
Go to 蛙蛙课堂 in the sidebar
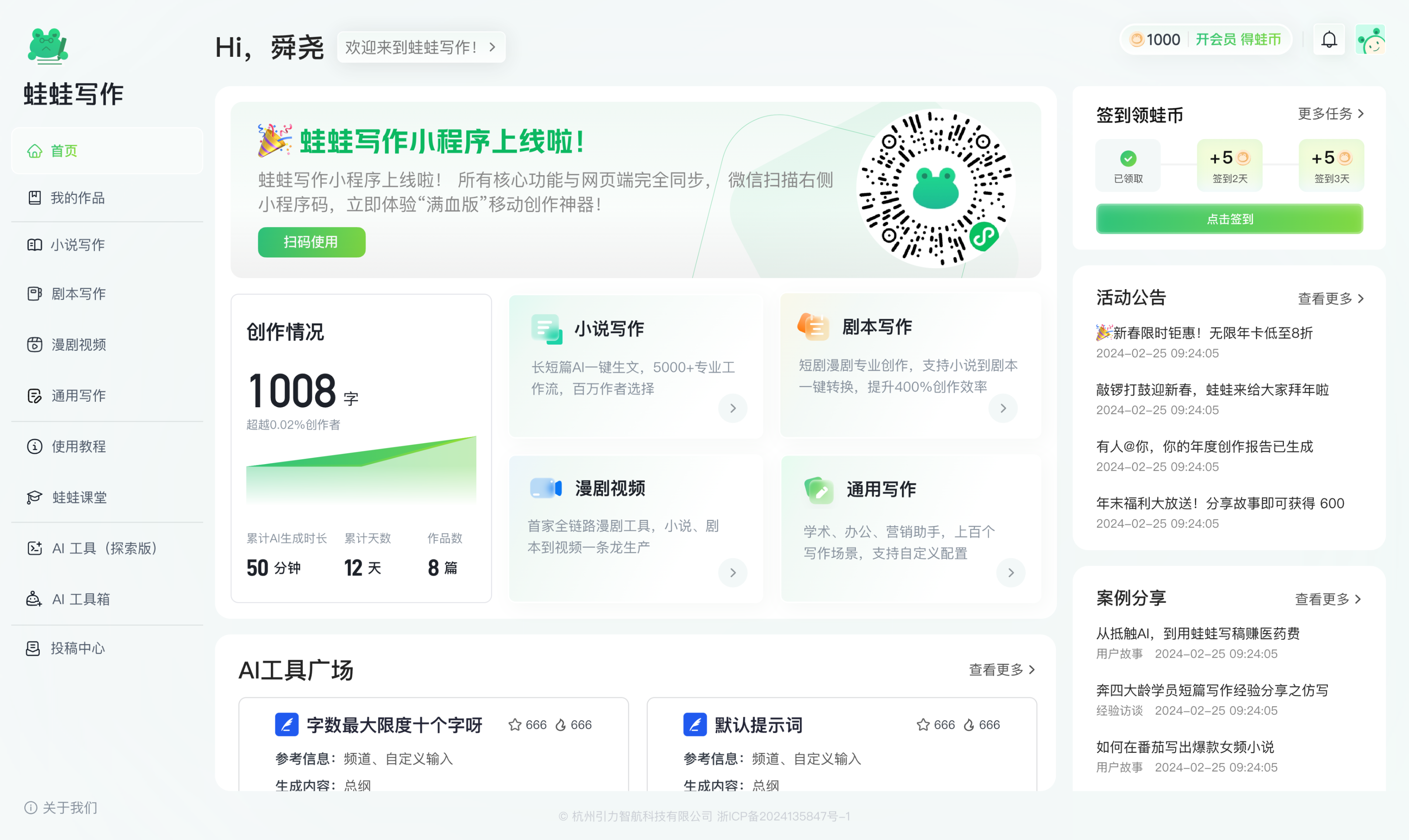[x=79, y=497]
